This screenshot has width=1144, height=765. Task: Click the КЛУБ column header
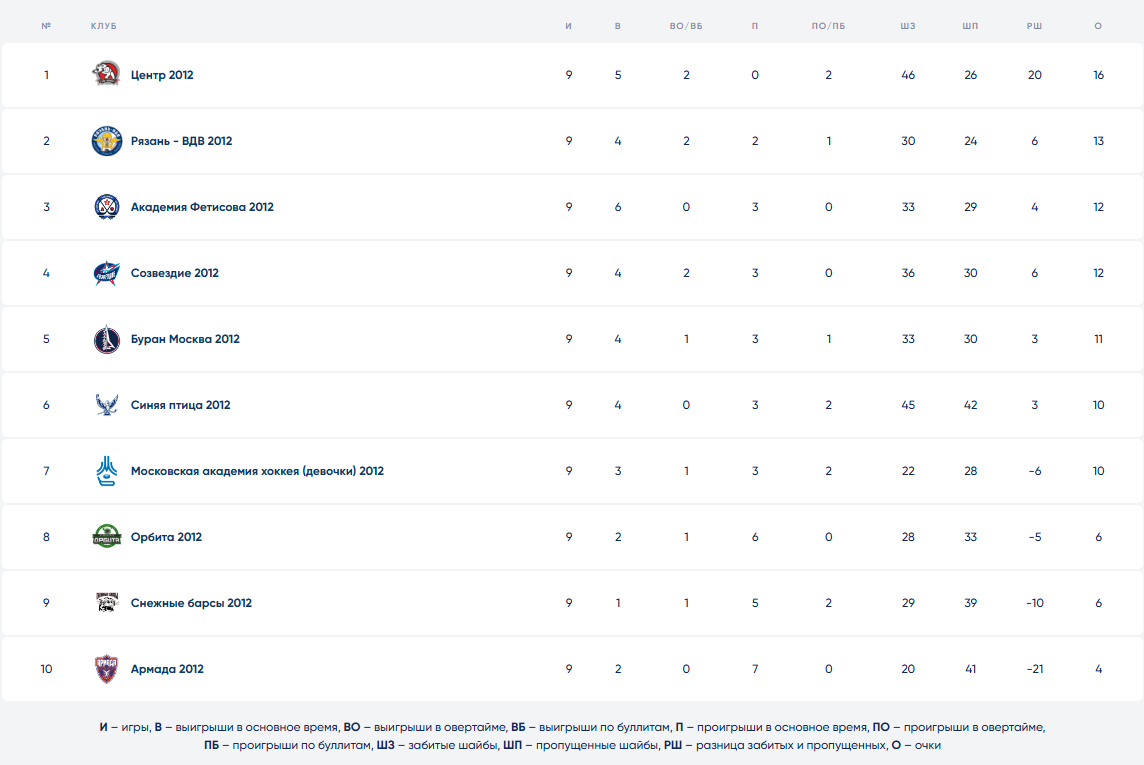point(103,26)
